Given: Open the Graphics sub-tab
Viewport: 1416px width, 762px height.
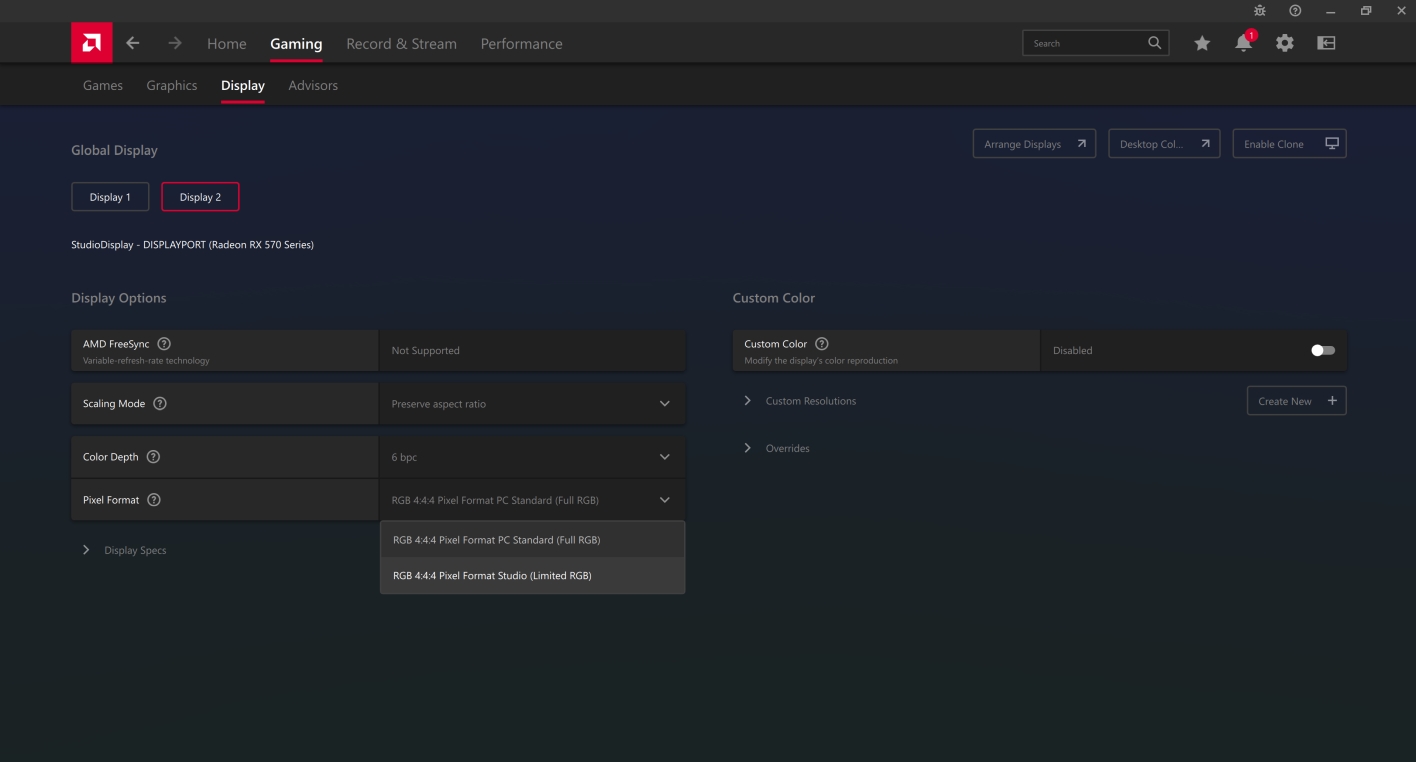Looking at the screenshot, I should 172,85.
